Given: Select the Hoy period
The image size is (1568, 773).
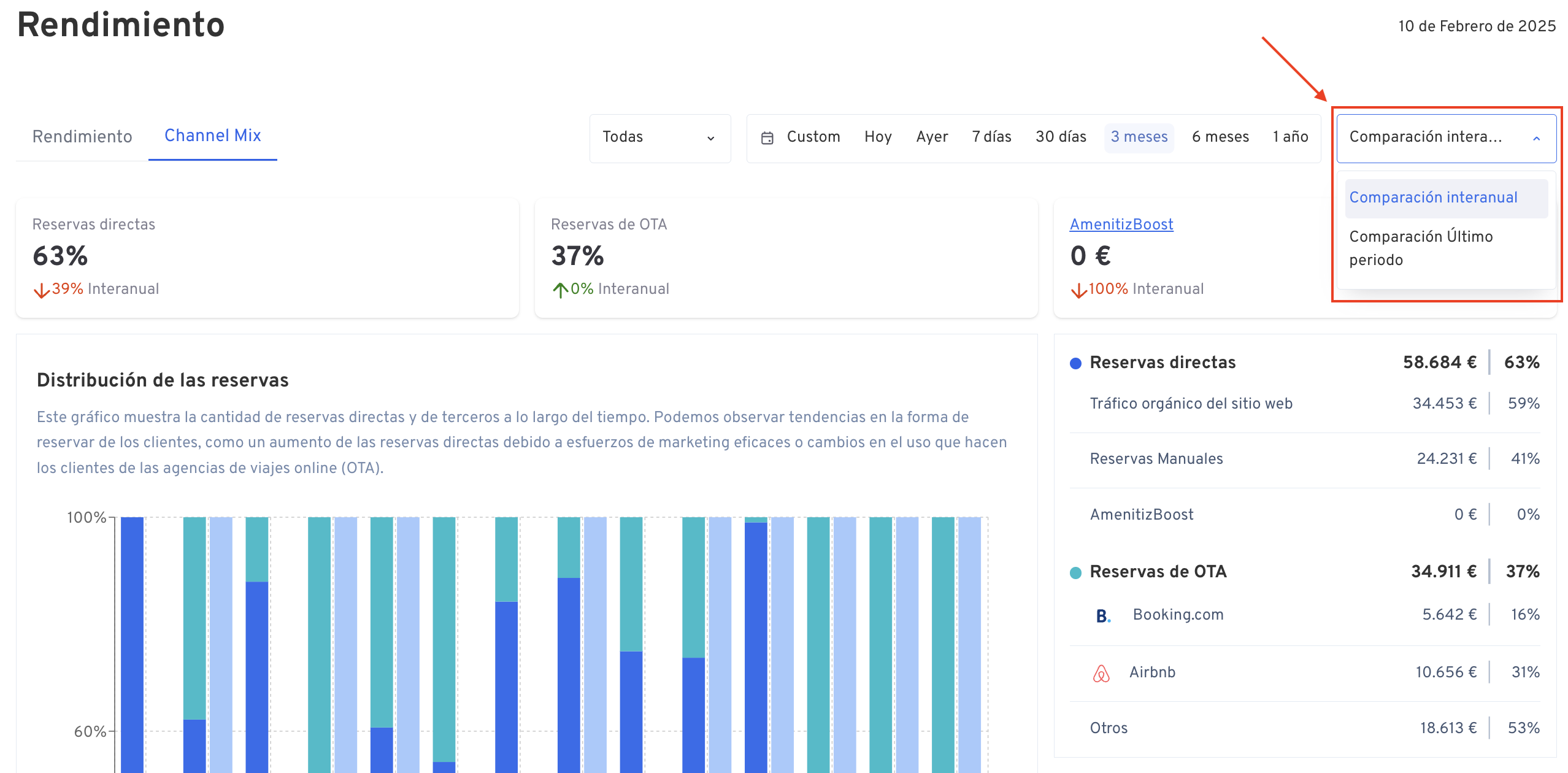Looking at the screenshot, I should [x=878, y=137].
